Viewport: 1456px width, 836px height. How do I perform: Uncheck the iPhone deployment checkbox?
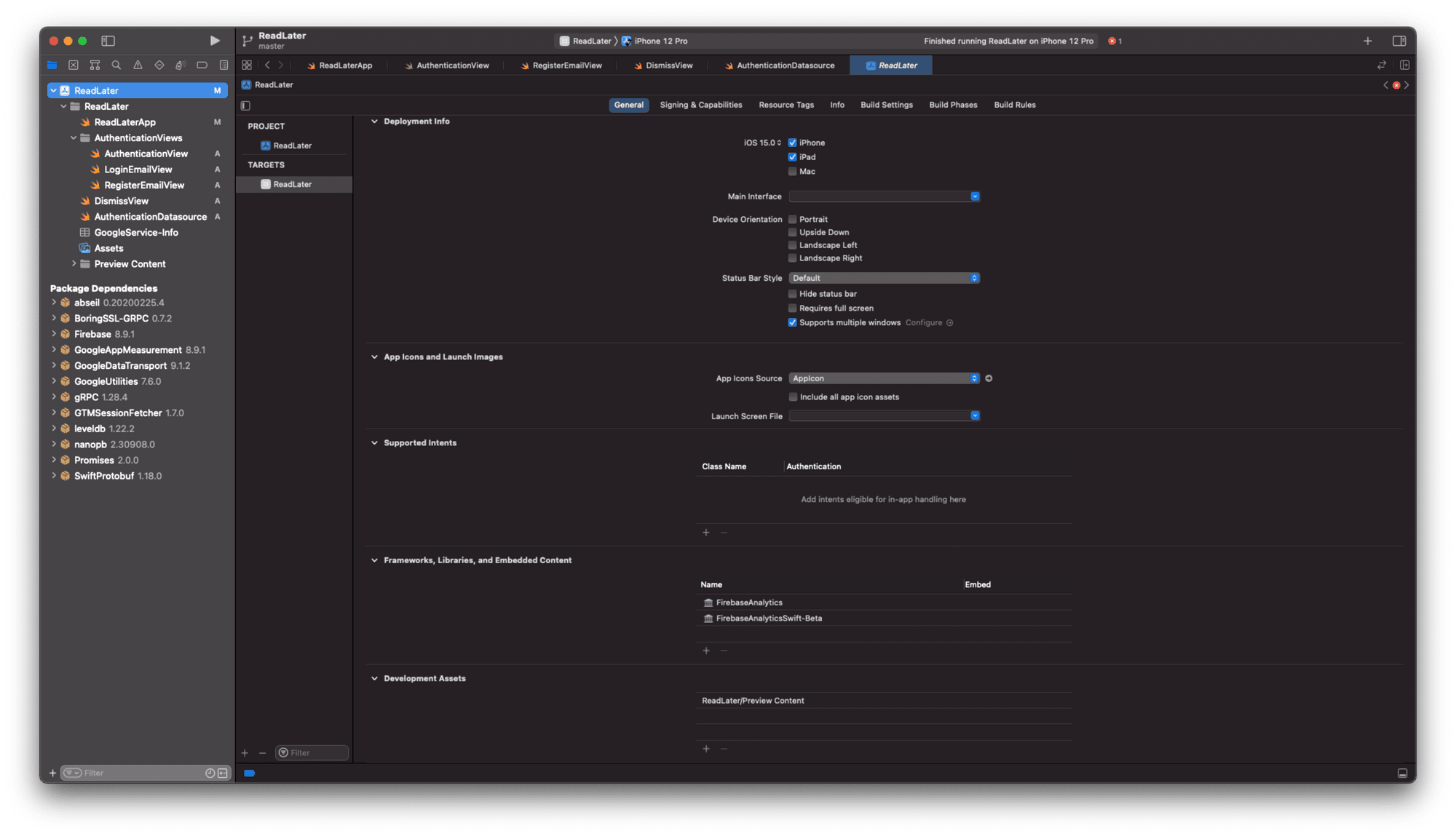(793, 143)
